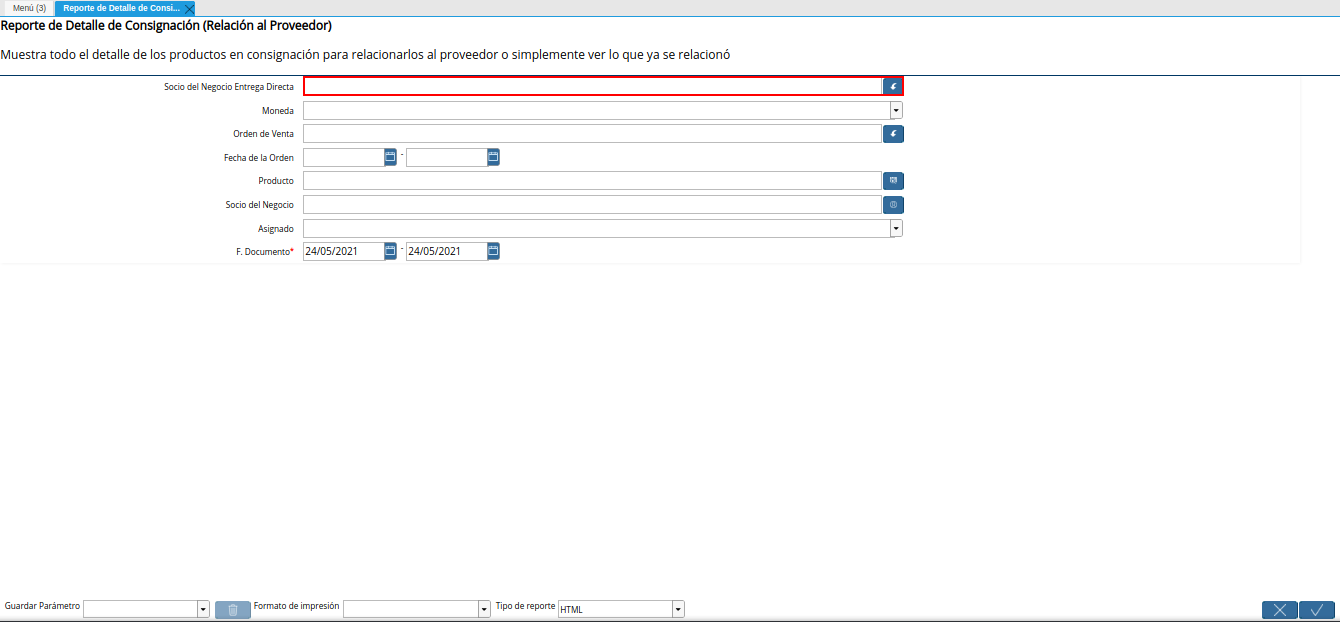
Task: Click the 'F. Documento*' label
Action: pyautogui.click(x=265, y=252)
